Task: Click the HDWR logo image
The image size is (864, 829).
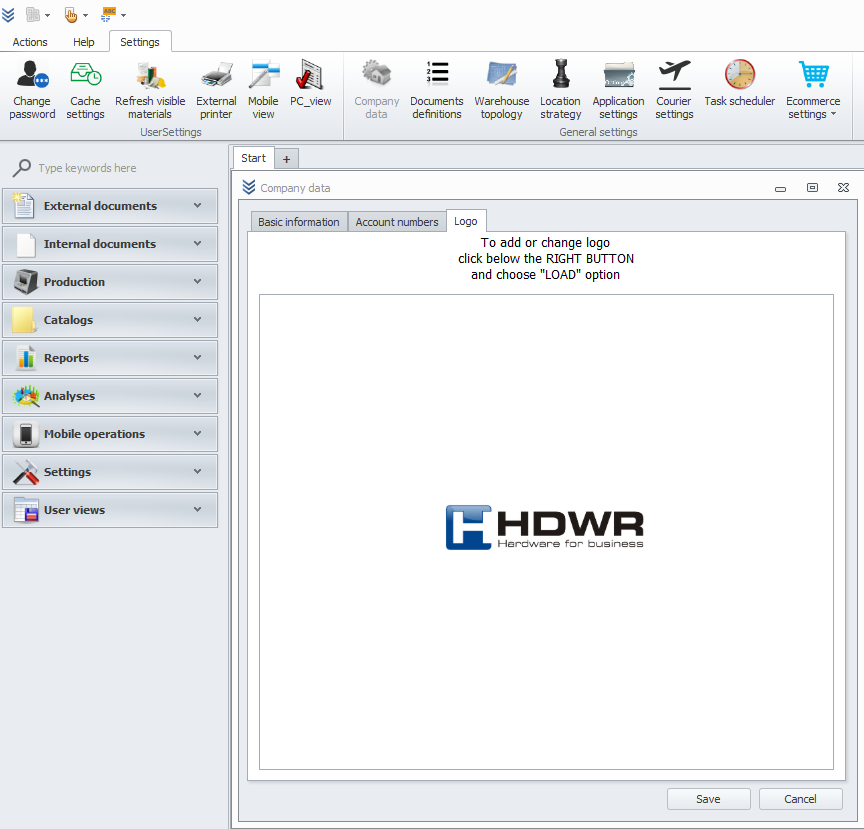Action: click(x=544, y=527)
